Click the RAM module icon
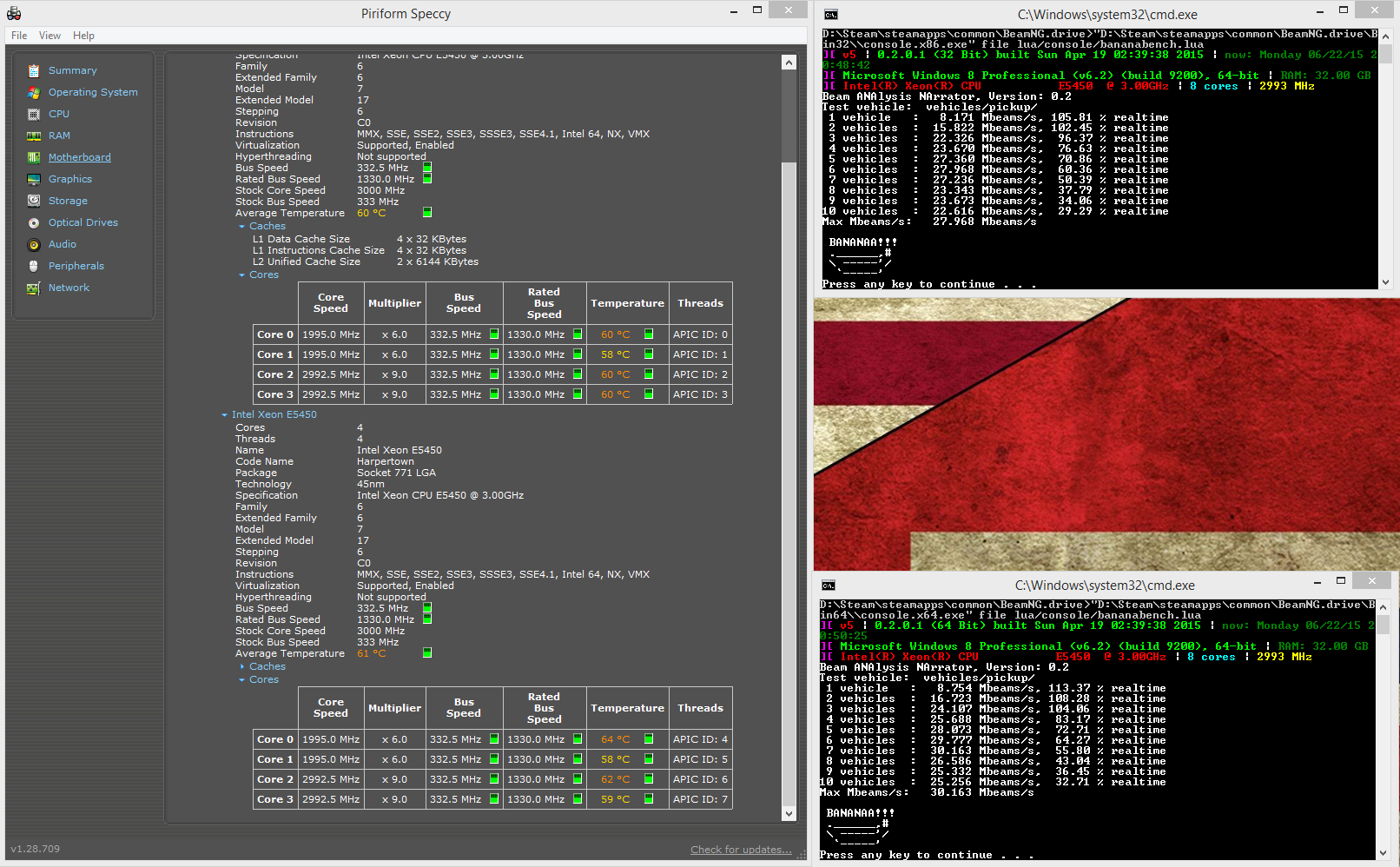The image size is (1400, 867). (x=34, y=136)
